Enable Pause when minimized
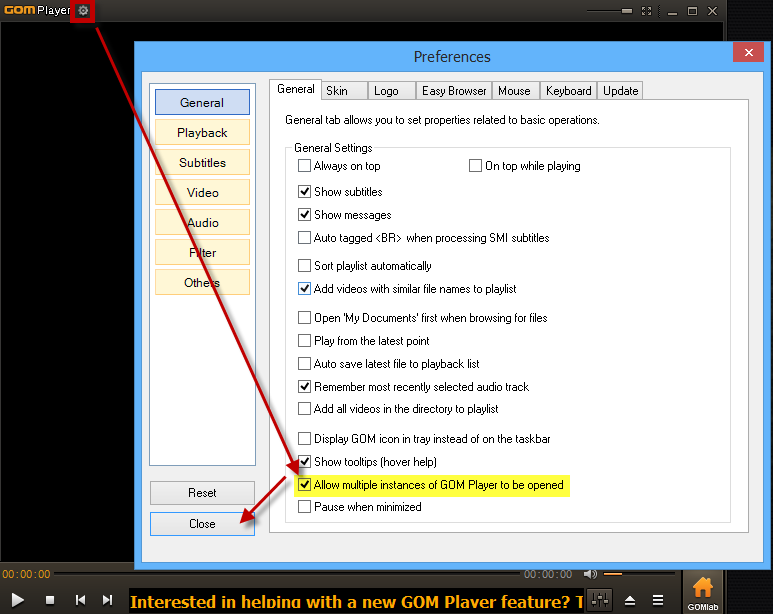 (304, 506)
